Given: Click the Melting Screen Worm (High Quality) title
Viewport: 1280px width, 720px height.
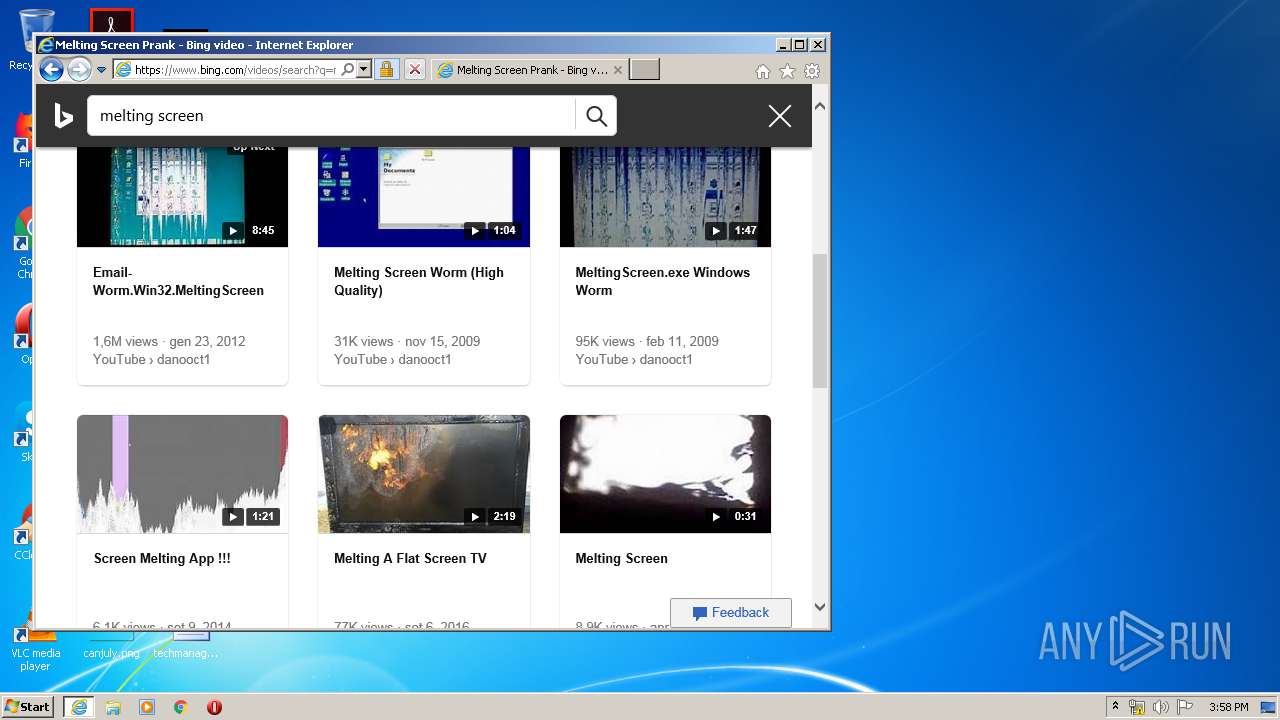Looking at the screenshot, I should (419, 281).
